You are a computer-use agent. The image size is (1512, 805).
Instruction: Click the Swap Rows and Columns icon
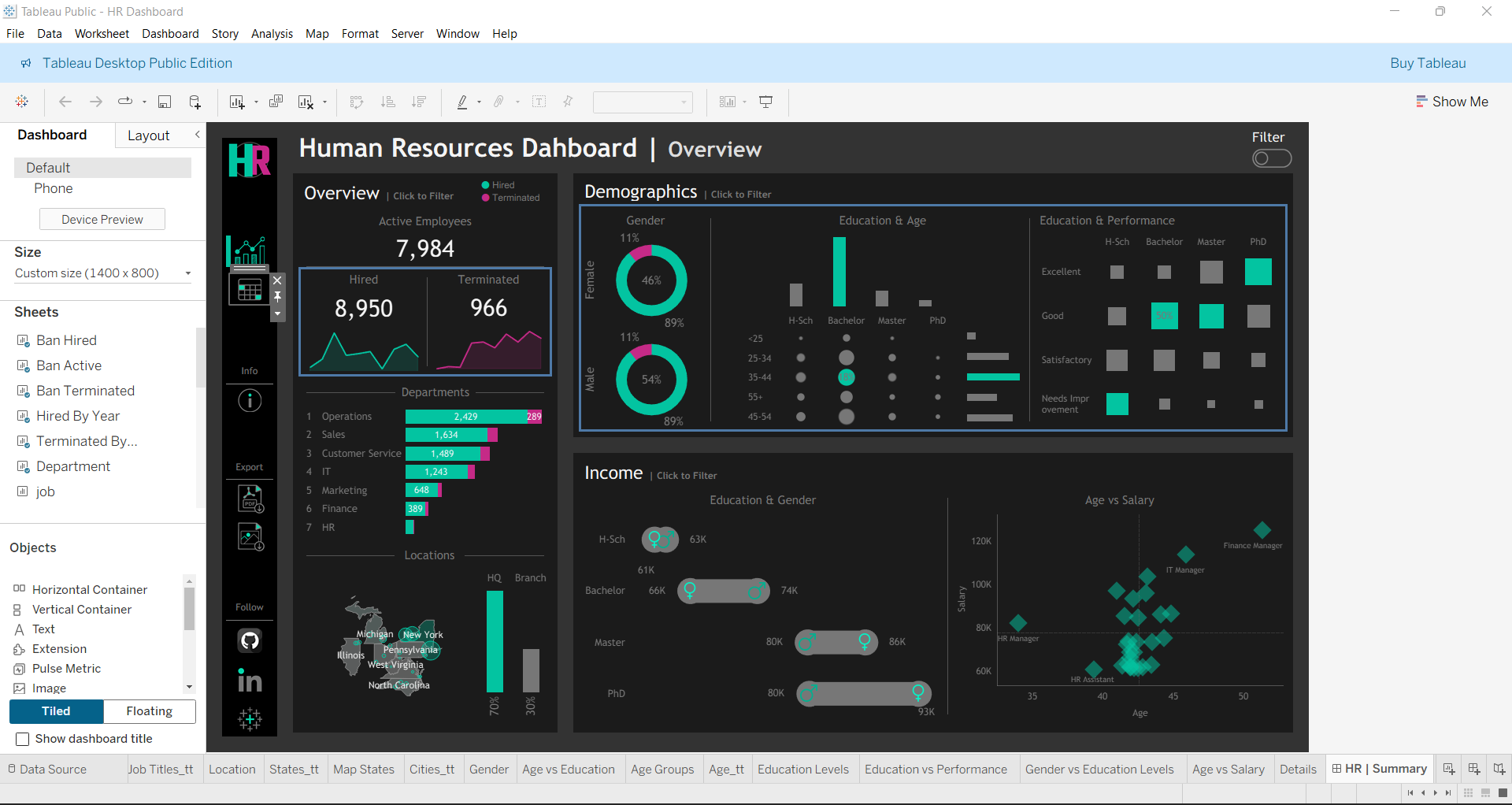click(357, 102)
